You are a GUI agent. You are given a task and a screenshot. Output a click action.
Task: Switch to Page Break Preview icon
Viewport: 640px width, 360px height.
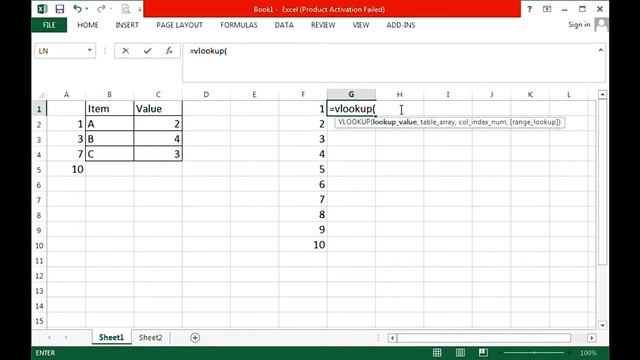[x=483, y=353]
